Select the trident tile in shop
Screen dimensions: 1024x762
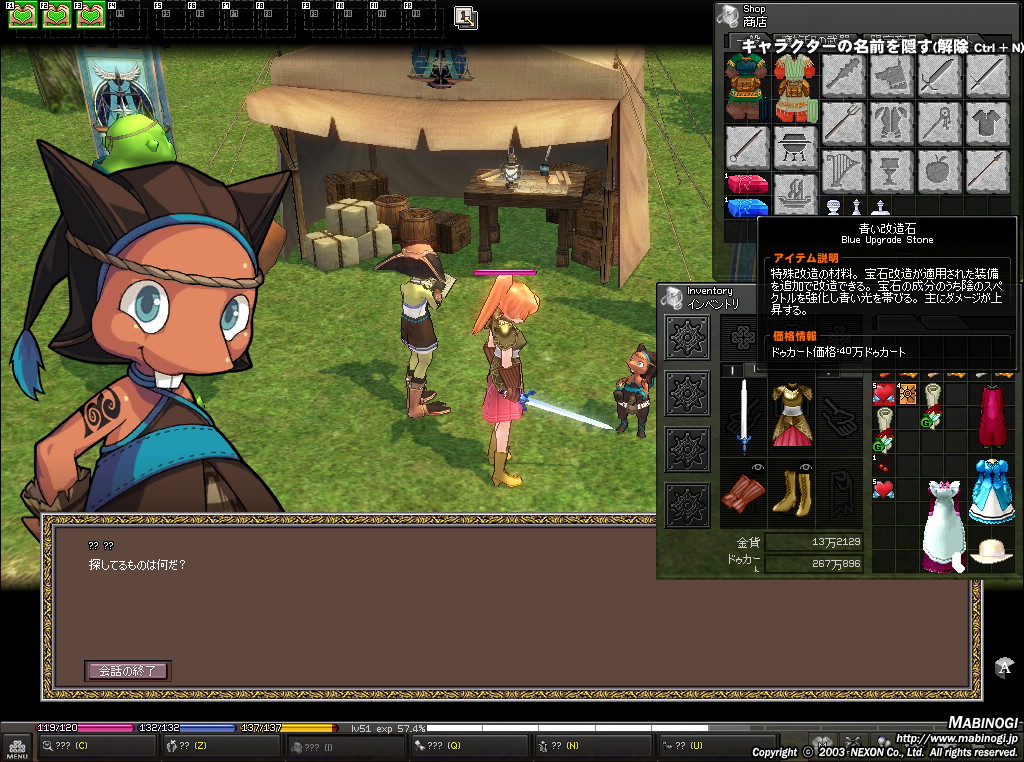843,123
